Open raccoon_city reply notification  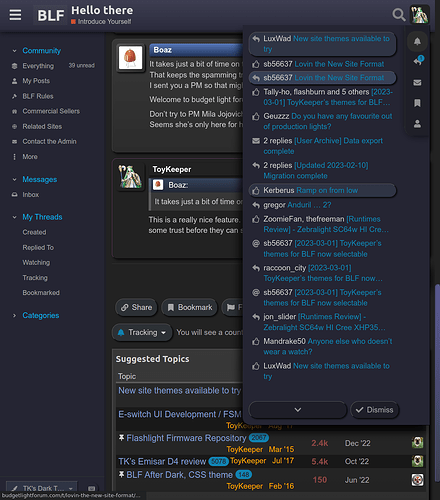pos(322,273)
